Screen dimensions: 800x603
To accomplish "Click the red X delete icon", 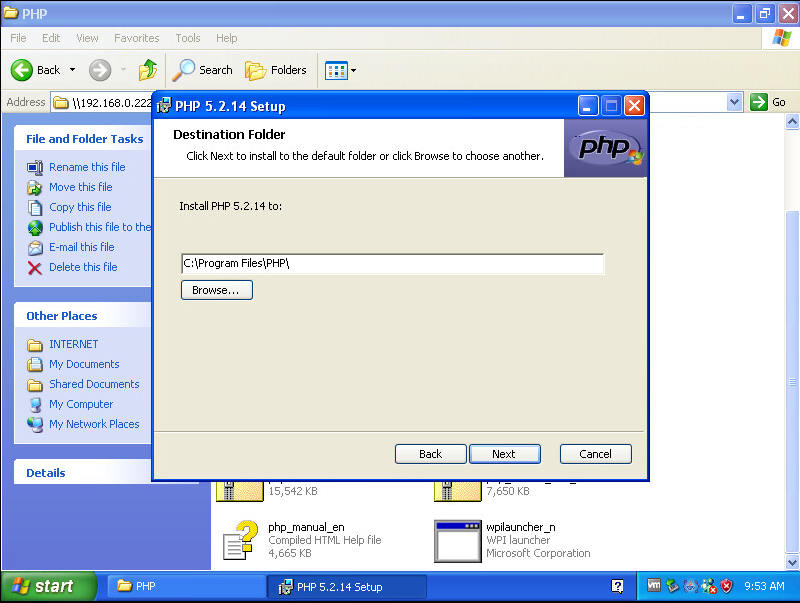I will point(35,268).
